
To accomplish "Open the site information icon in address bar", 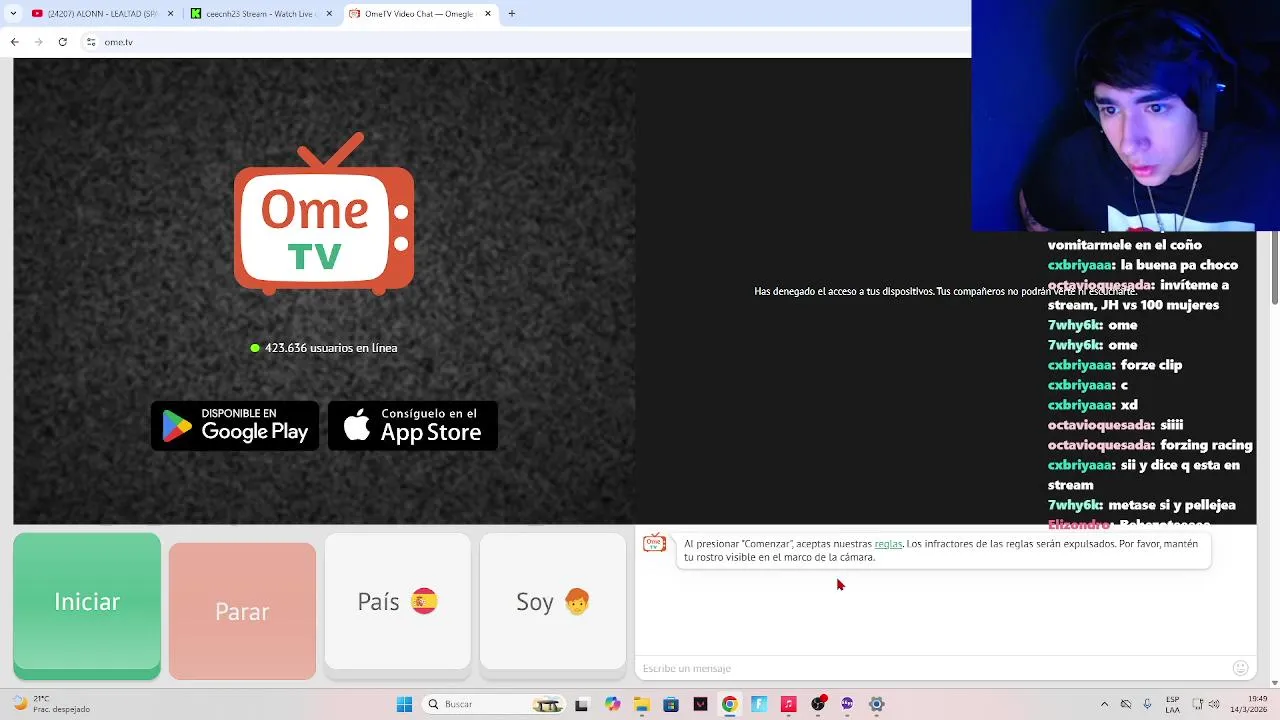I will coord(91,42).
